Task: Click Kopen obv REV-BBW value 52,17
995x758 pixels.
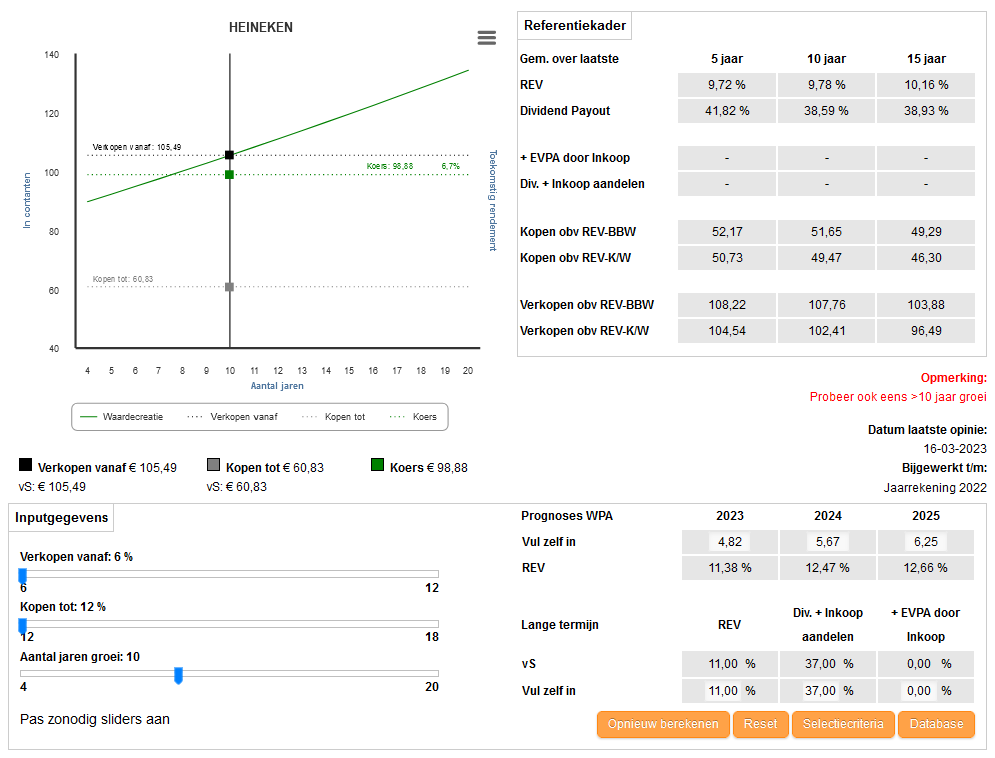Action: (727, 232)
